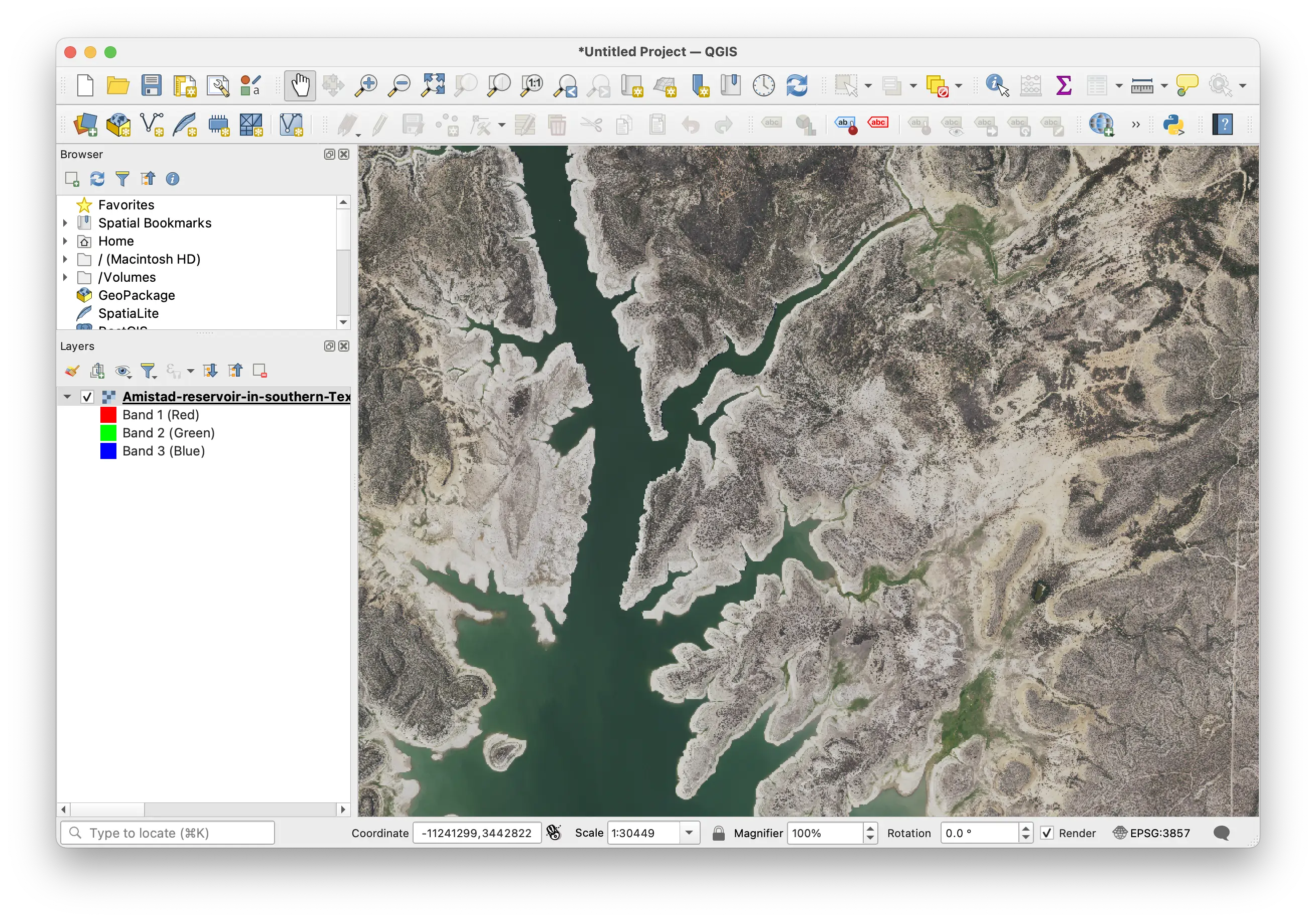Expand the Spatial Bookmarks browser node
Viewport: 1316px width, 922px height.
click(x=65, y=223)
